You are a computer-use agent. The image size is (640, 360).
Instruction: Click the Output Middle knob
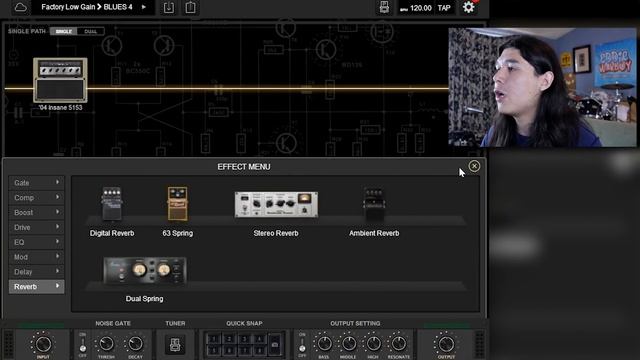tap(349, 344)
